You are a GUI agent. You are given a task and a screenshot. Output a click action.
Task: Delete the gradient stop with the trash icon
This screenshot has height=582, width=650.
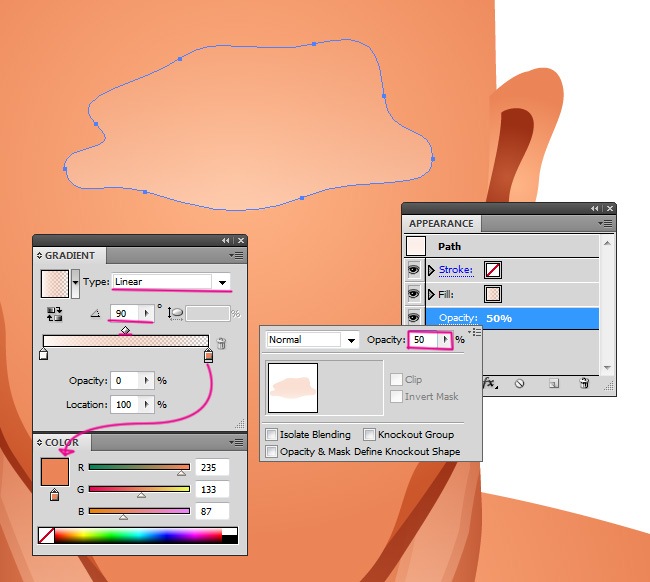(x=222, y=343)
